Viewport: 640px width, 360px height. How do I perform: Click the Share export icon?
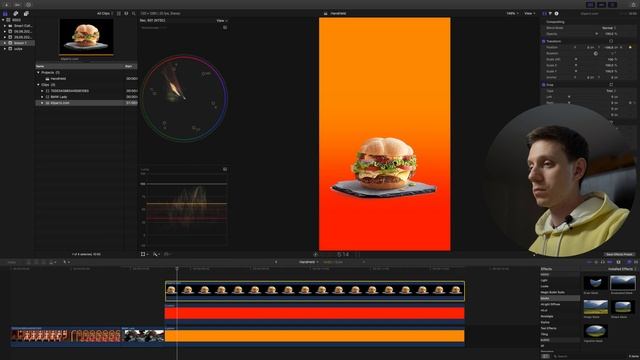[634, 4]
